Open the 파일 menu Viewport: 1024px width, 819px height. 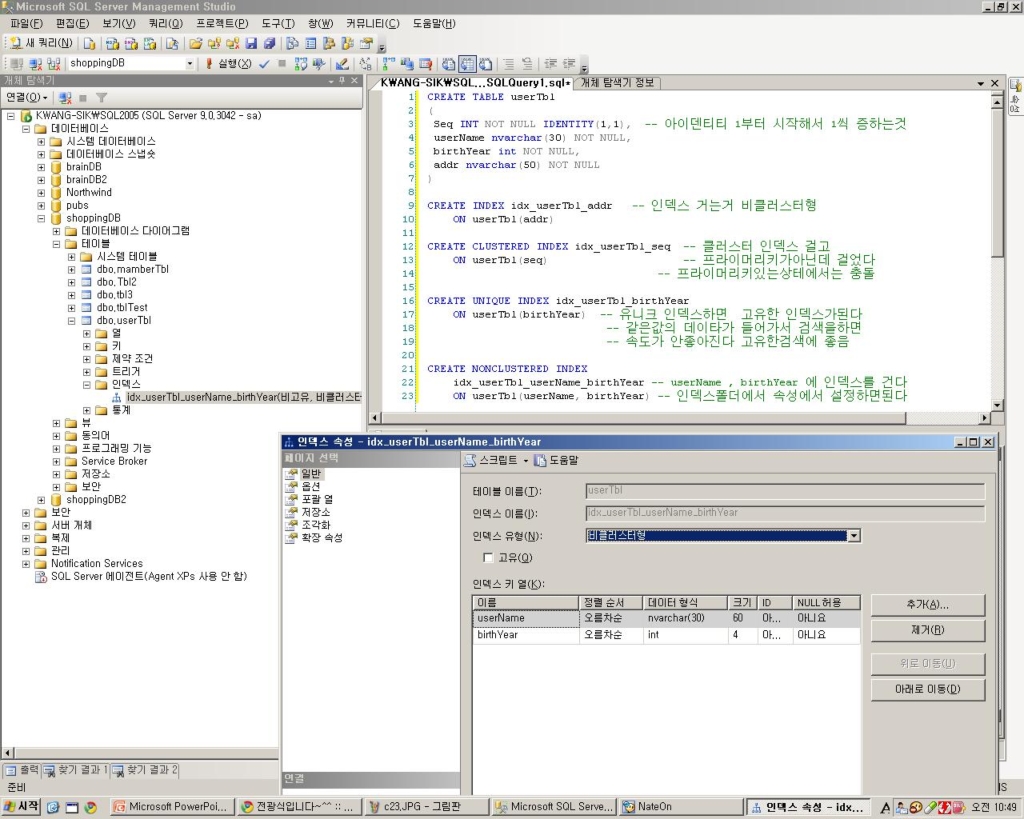tap(27, 24)
